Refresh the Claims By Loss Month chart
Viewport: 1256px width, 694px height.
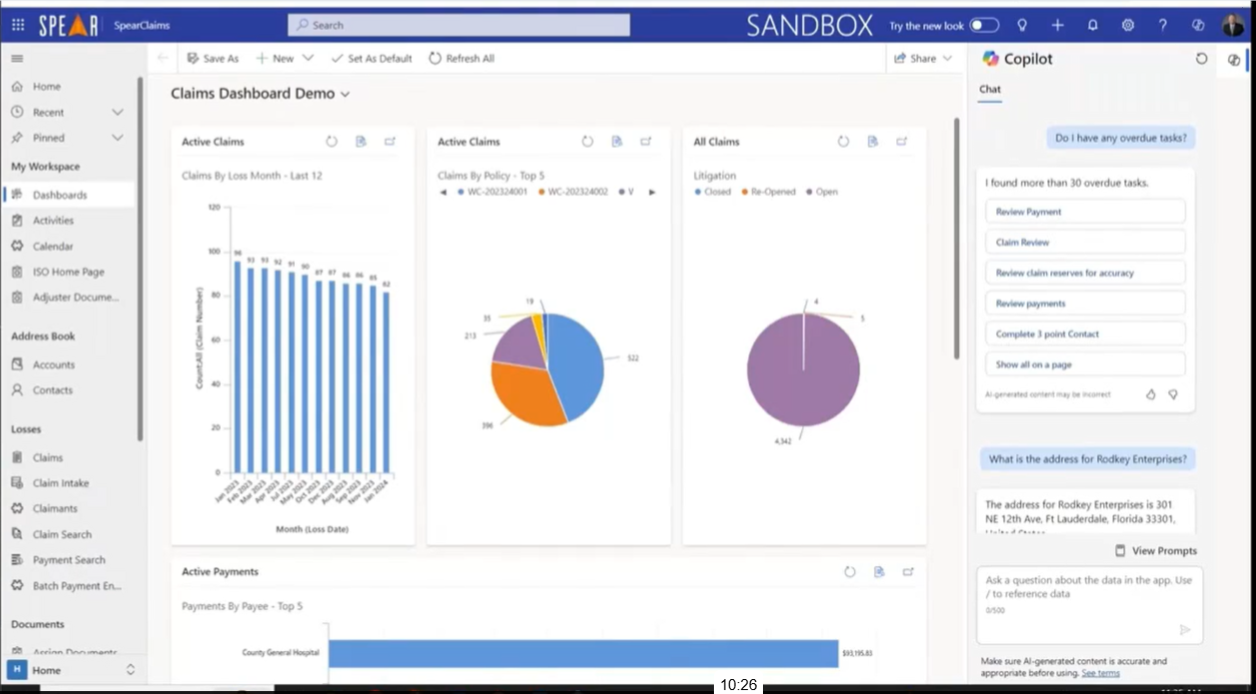[x=332, y=142]
